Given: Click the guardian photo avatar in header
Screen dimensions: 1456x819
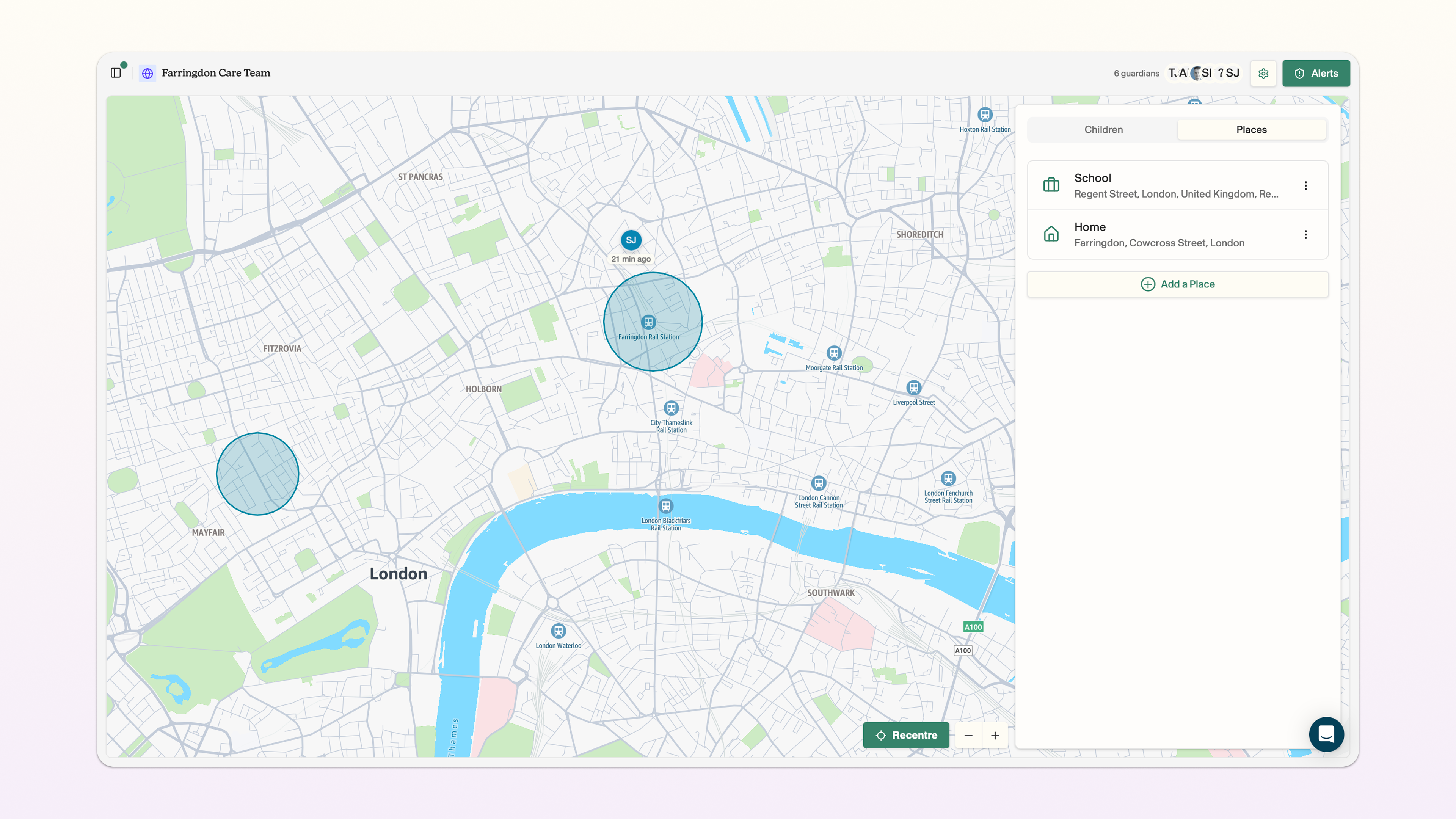Looking at the screenshot, I should point(1196,73).
